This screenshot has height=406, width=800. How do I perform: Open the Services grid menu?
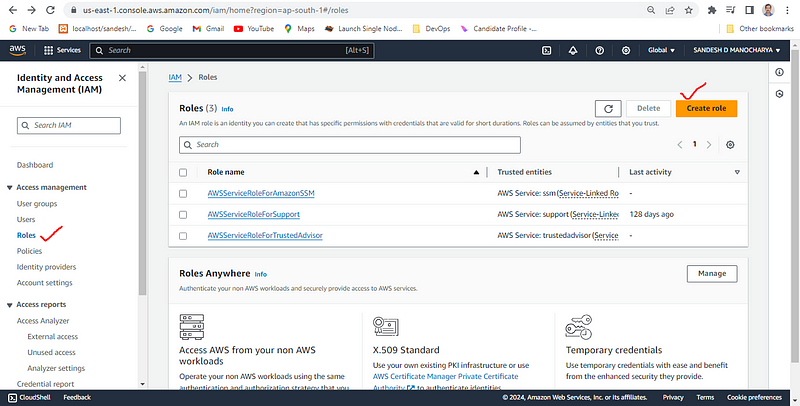(x=62, y=50)
